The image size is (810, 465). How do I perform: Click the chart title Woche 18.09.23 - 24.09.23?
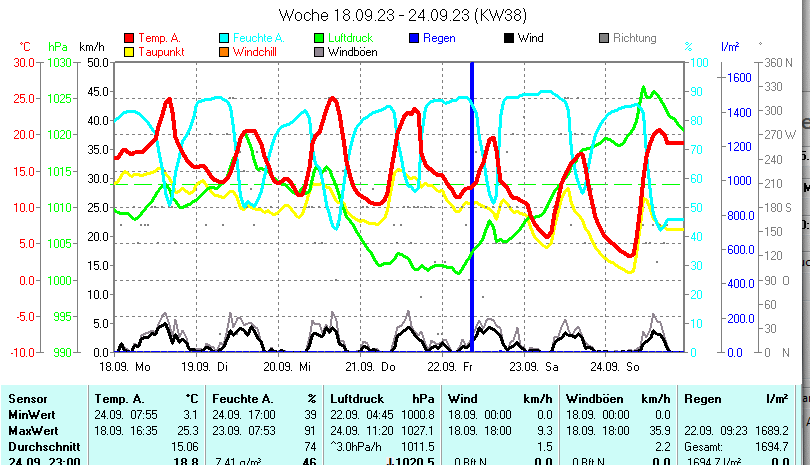(x=403, y=15)
